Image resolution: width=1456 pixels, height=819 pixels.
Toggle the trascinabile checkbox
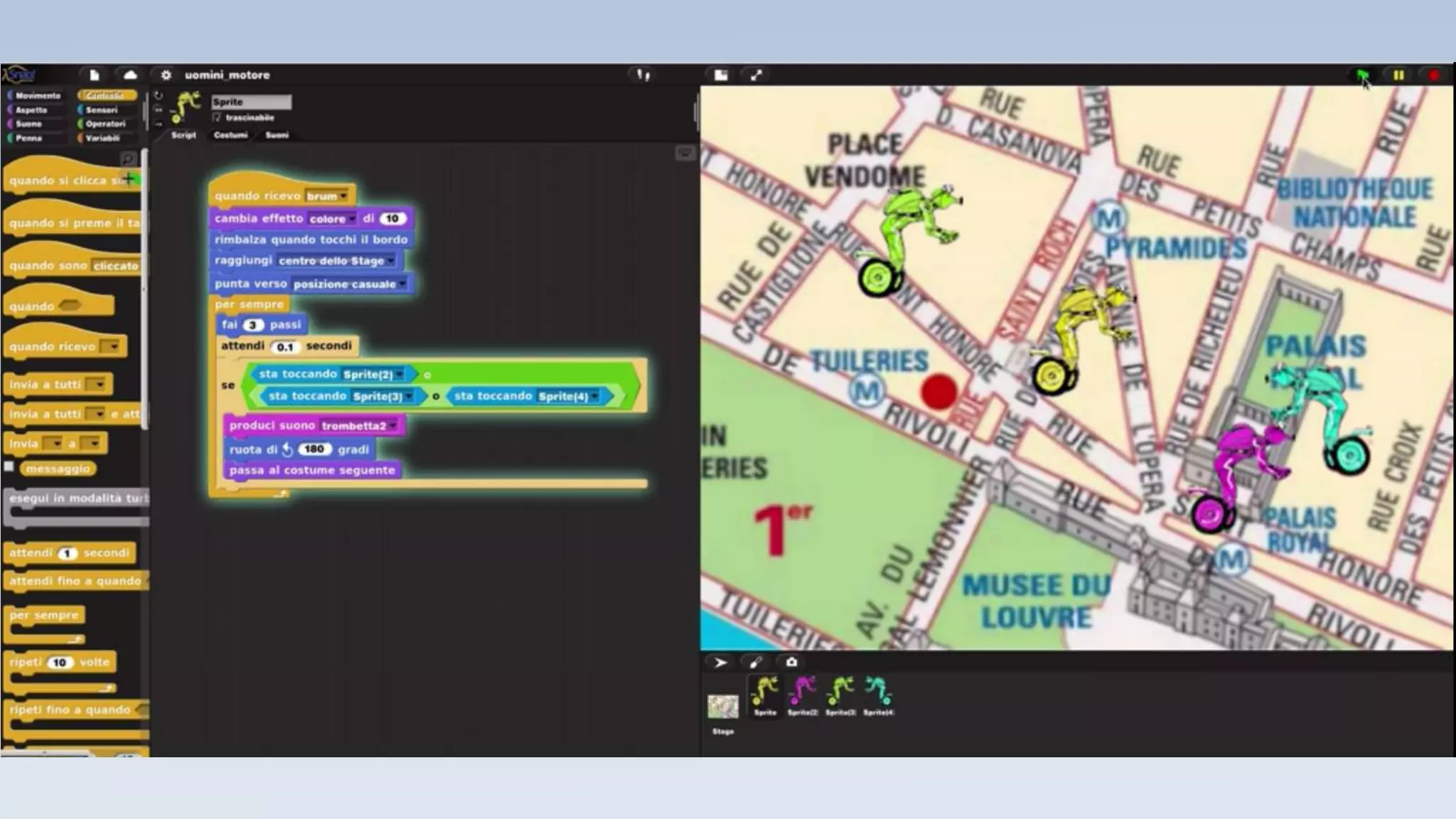(x=217, y=118)
